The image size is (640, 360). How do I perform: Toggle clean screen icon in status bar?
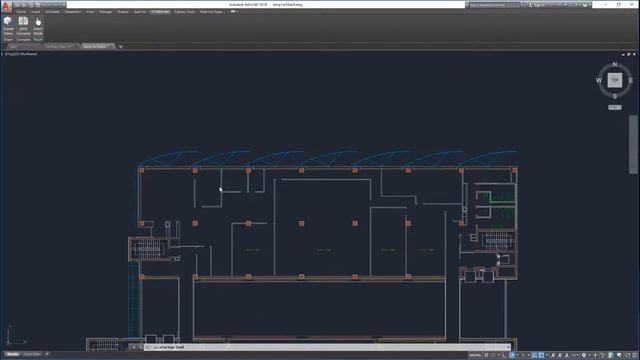pos(628,355)
